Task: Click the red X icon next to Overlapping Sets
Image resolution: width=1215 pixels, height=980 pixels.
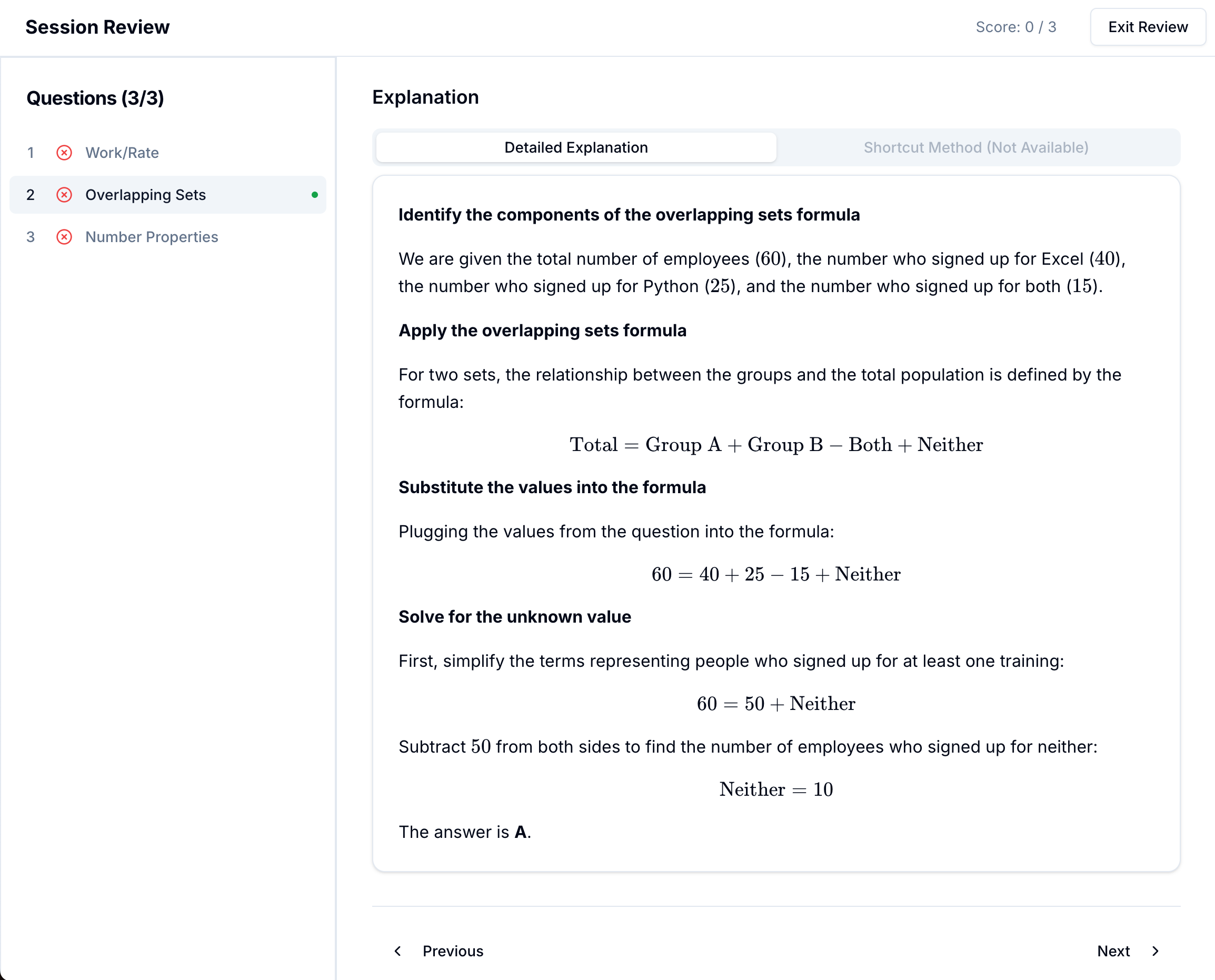Action: tap(64, 195)
